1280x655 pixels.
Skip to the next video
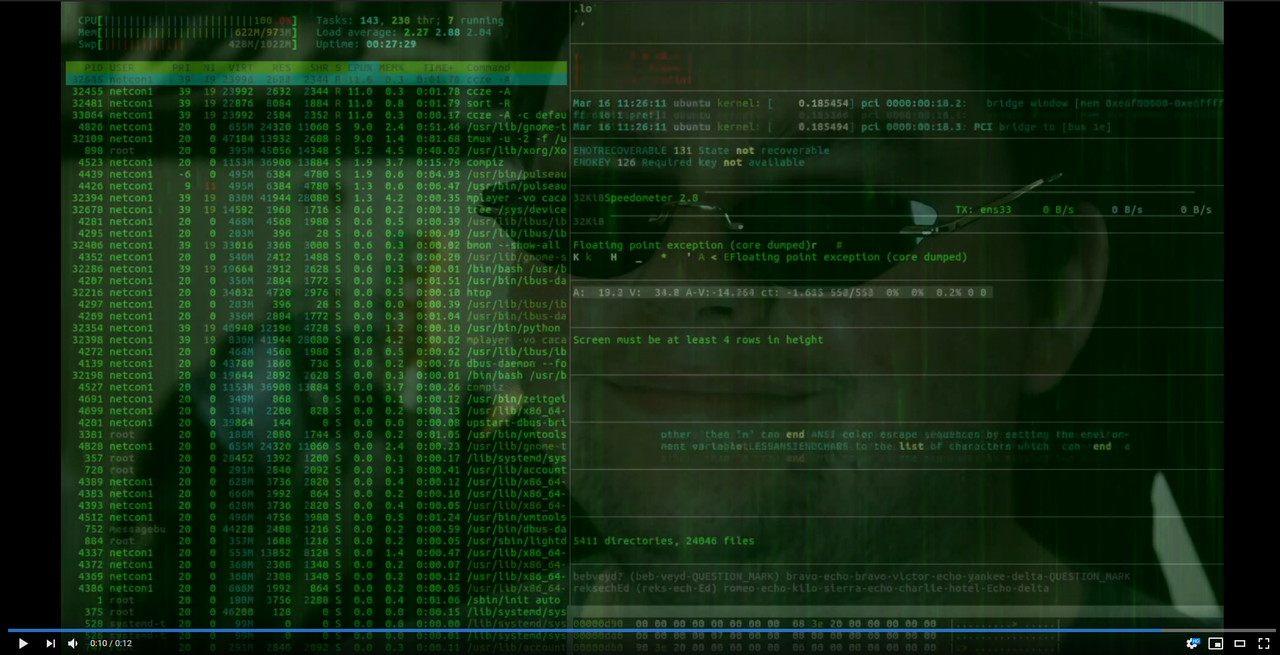tap(50, 643)
